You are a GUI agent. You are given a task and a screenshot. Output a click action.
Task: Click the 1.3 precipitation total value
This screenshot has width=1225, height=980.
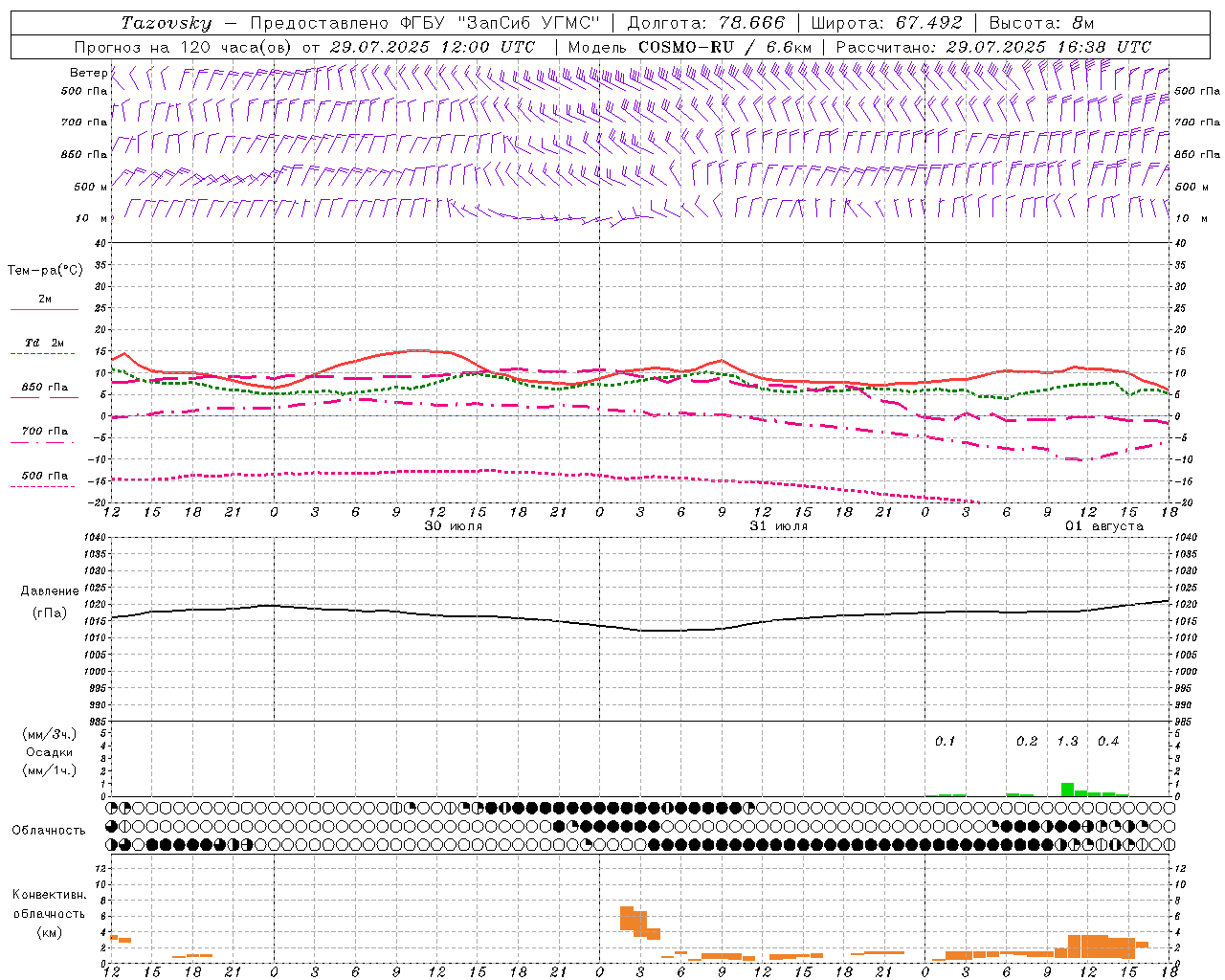[1067, 741]
